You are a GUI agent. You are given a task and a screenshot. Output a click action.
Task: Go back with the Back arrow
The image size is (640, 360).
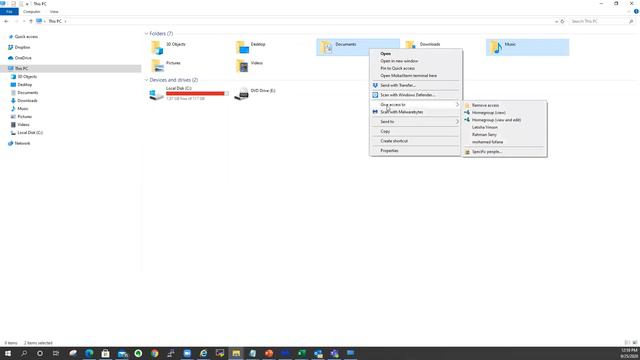click(6, 21)
